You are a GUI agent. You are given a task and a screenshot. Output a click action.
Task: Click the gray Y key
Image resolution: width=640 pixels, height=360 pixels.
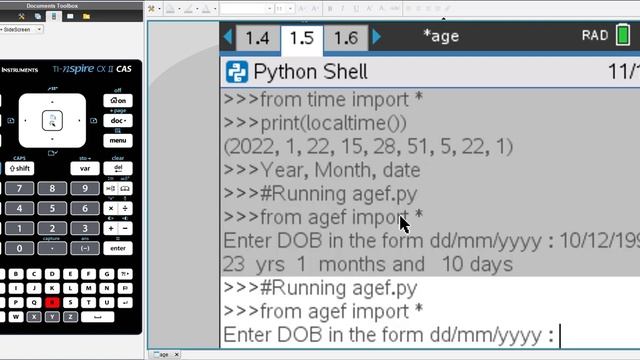[x=52, y=317]
